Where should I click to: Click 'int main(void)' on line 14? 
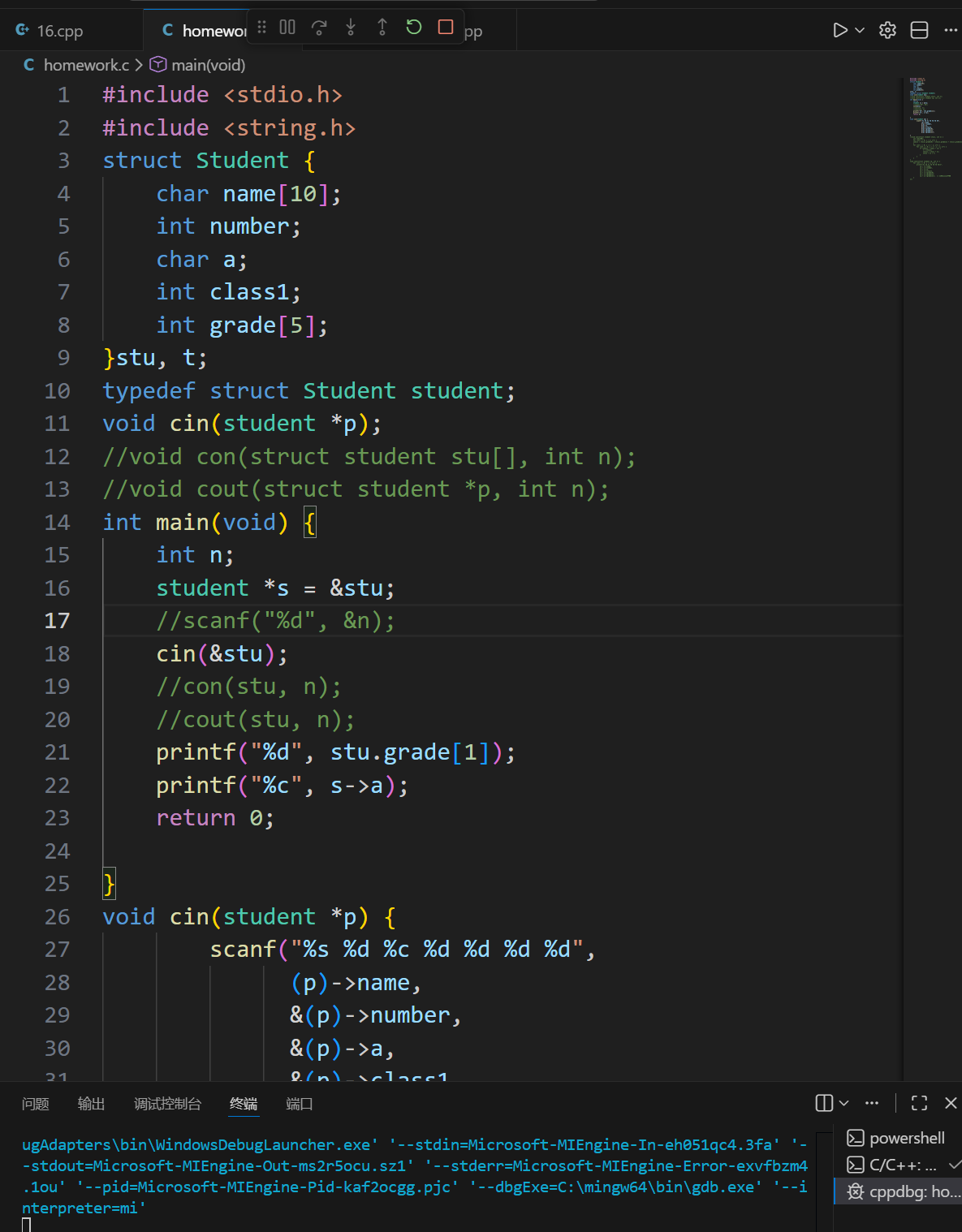195,523
